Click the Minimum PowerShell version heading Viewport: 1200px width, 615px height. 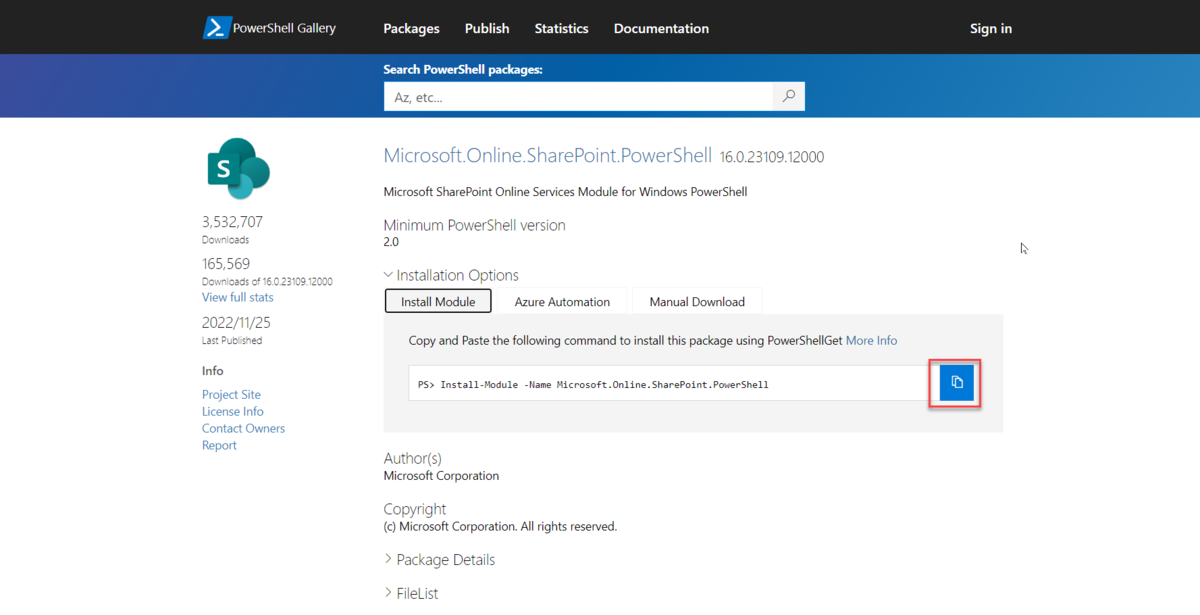coord(474,225)
